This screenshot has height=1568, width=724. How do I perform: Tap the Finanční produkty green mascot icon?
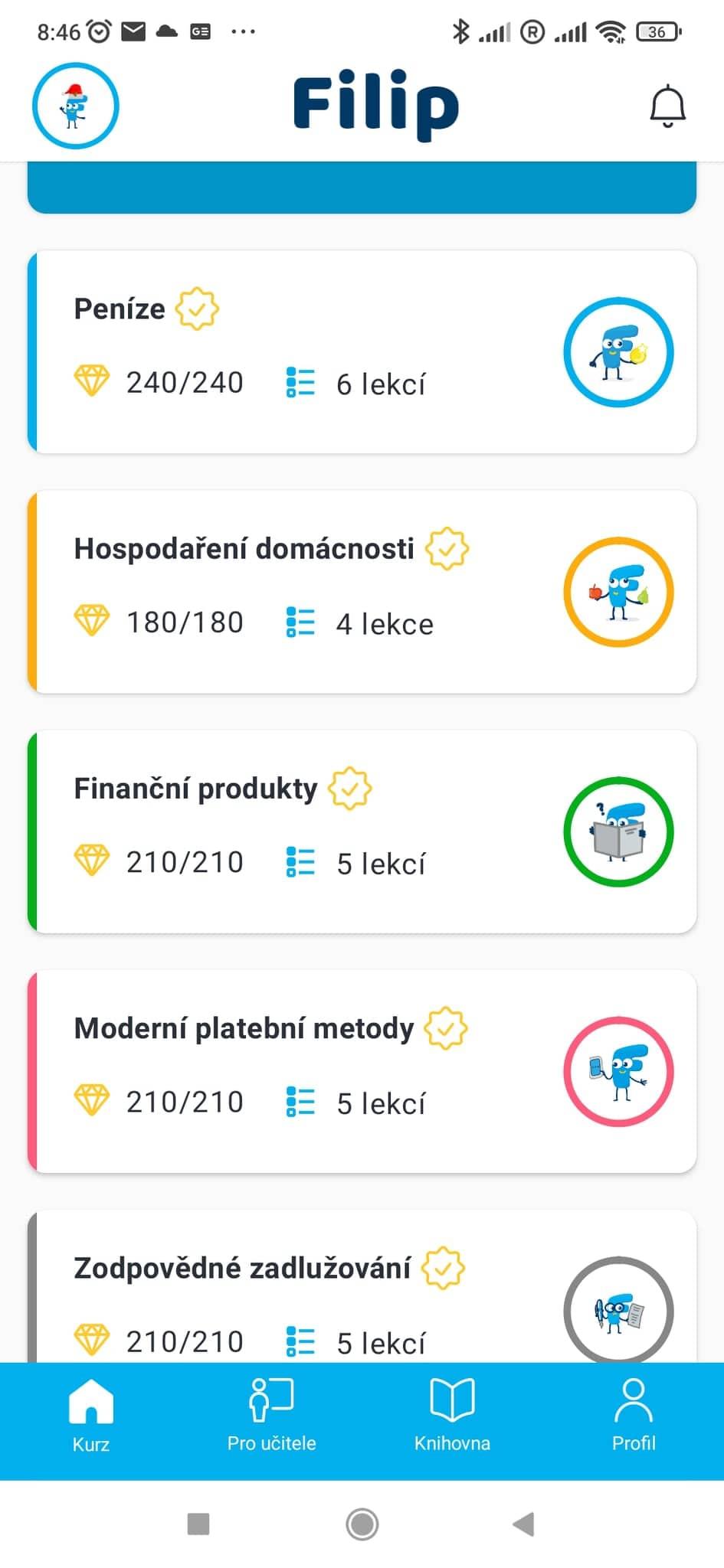618,831
